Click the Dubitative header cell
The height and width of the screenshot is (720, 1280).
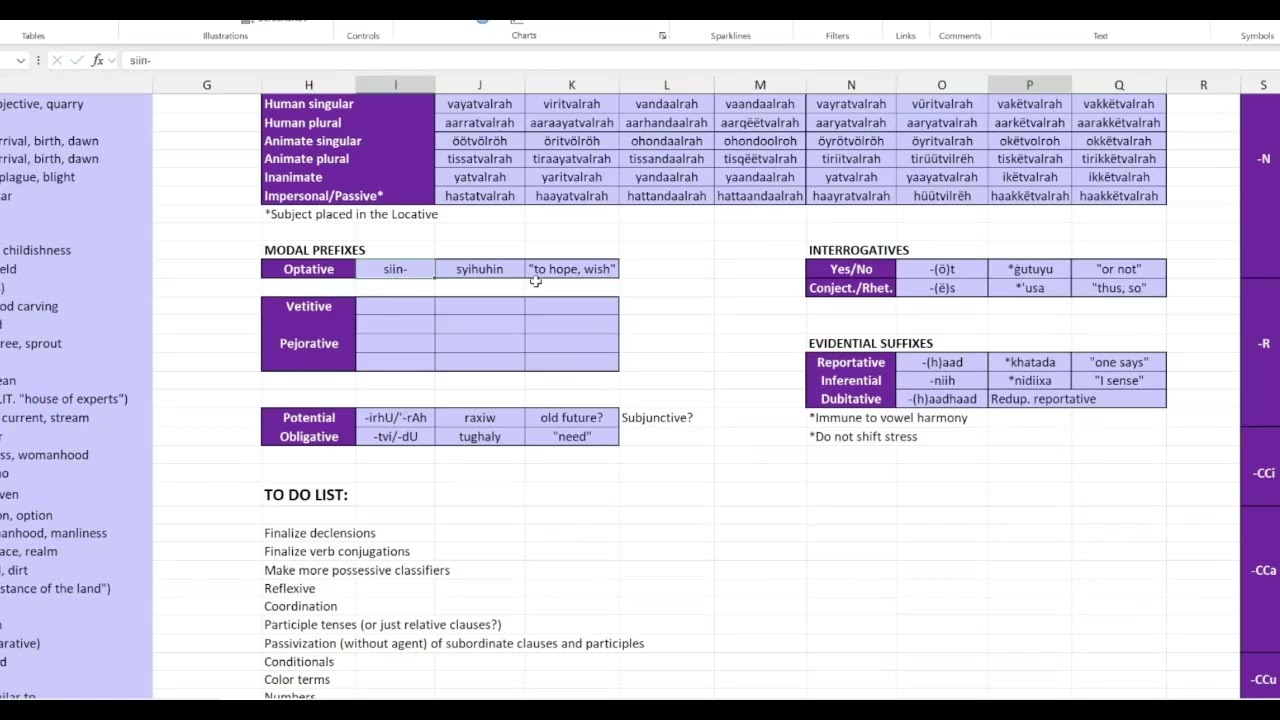[x=851, y=399]
